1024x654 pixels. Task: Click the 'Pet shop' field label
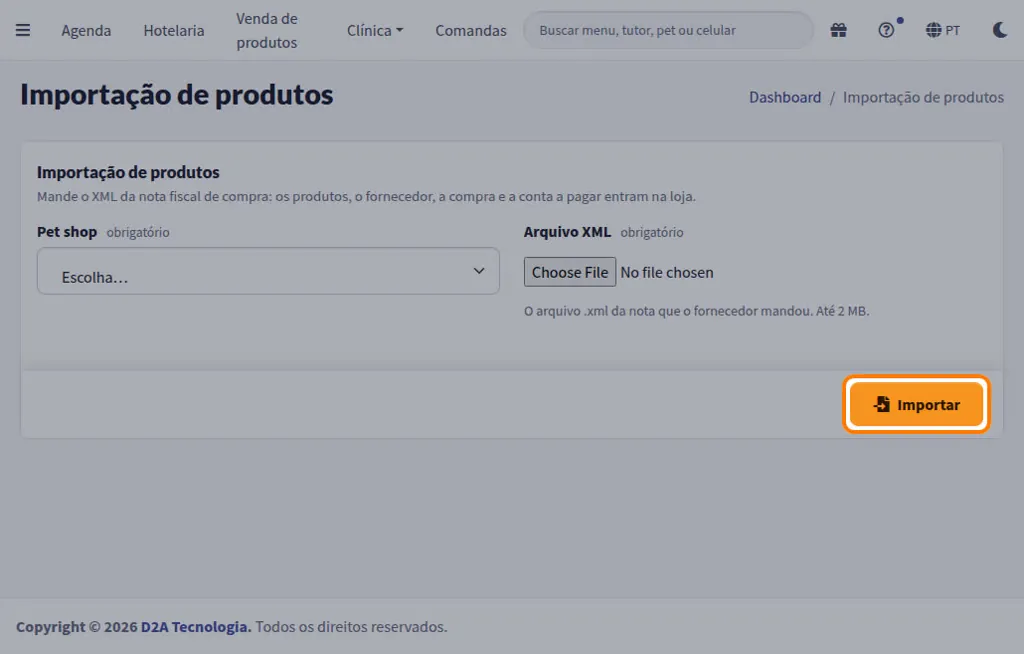(67, 232)
